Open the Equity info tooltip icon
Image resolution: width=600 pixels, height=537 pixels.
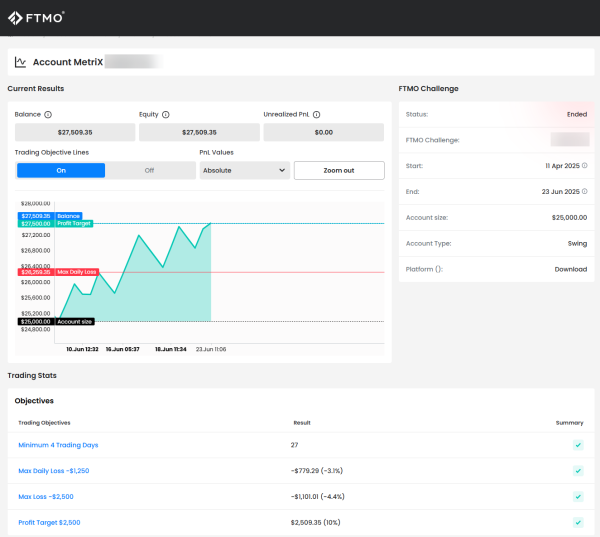166,115
